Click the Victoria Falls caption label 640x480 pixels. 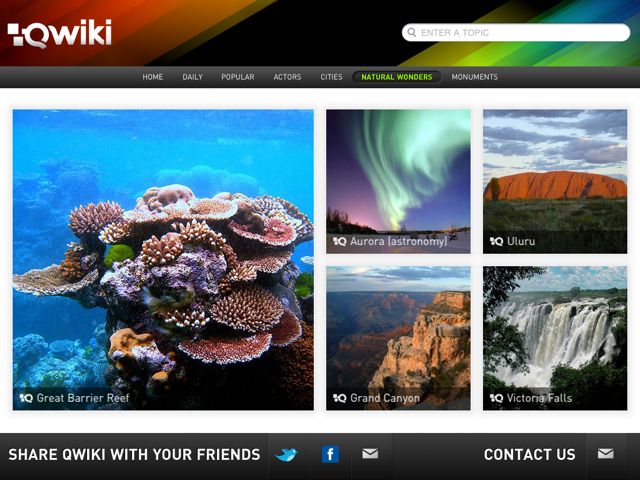(539, 398)
